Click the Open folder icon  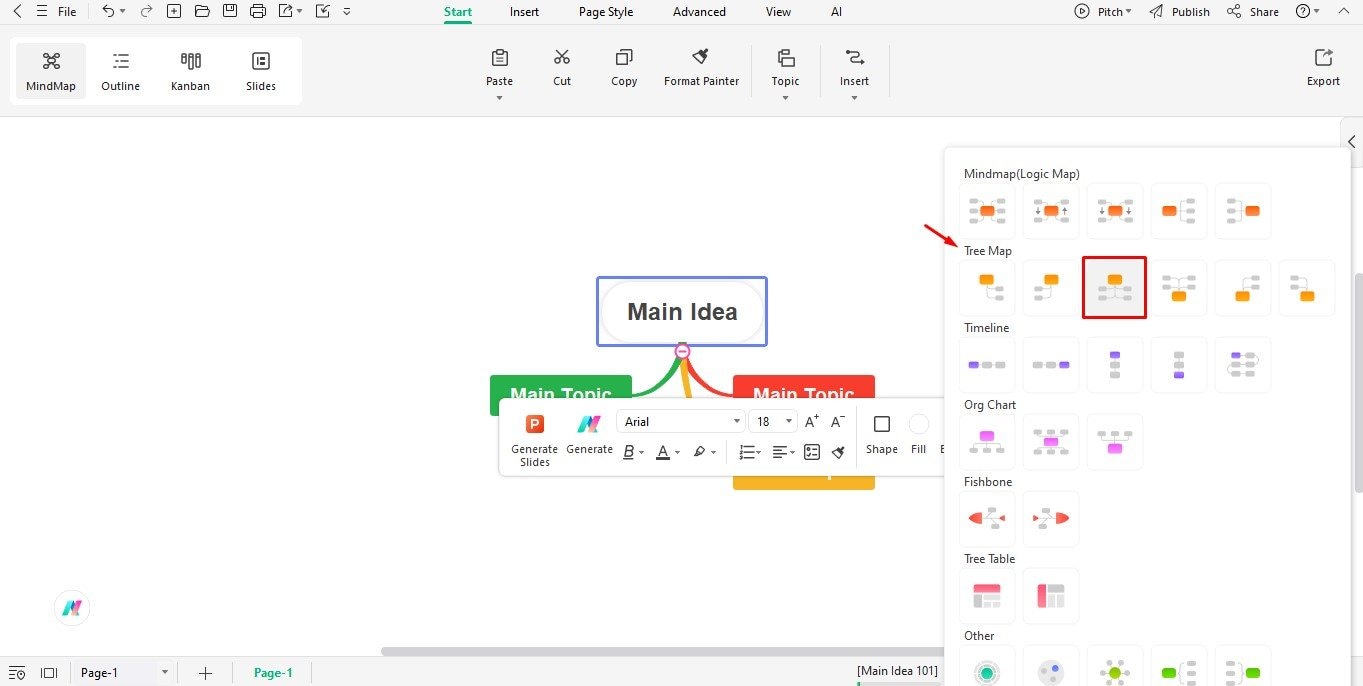(202, 12)
